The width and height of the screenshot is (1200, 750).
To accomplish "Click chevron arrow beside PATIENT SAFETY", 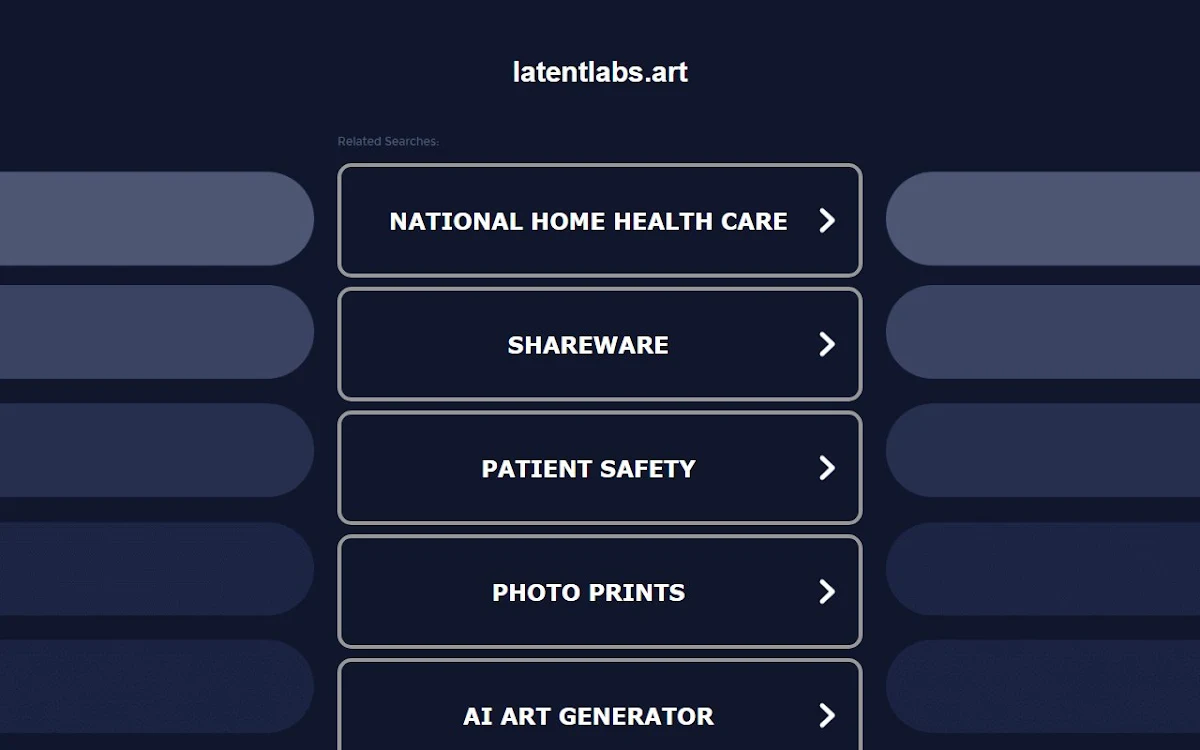I will pos(827,468).
